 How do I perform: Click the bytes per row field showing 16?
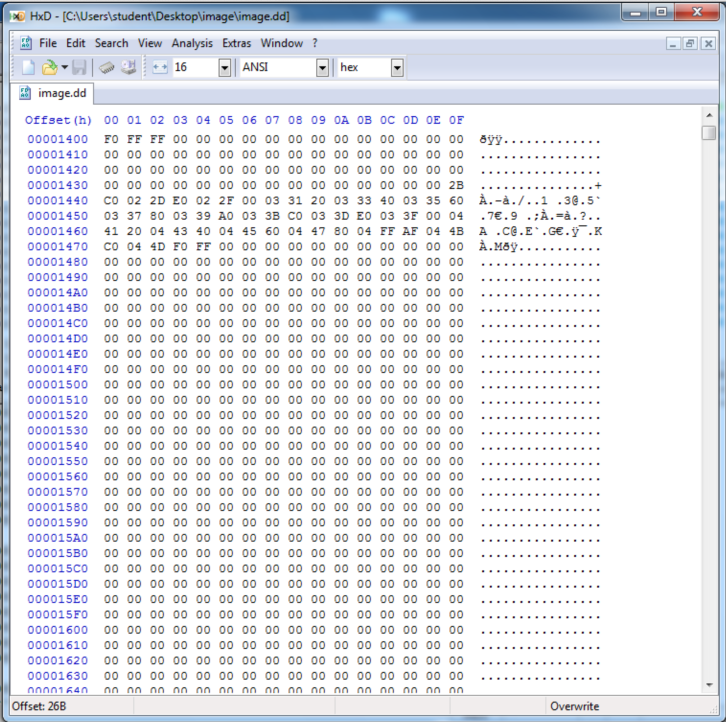coord(194,68)
